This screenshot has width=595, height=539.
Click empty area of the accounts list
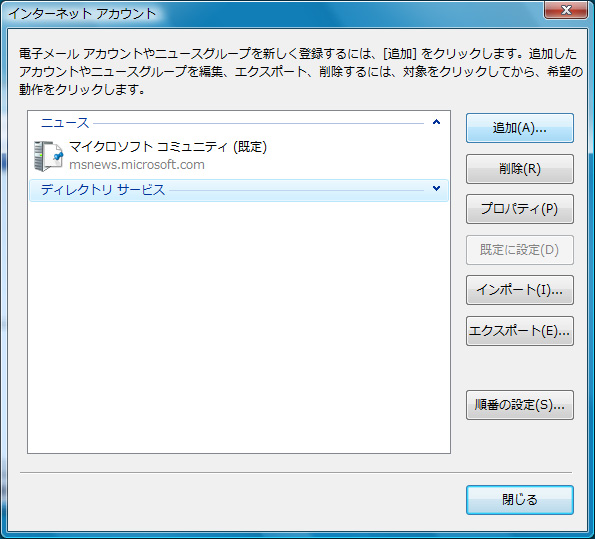[x=239, y=326]
